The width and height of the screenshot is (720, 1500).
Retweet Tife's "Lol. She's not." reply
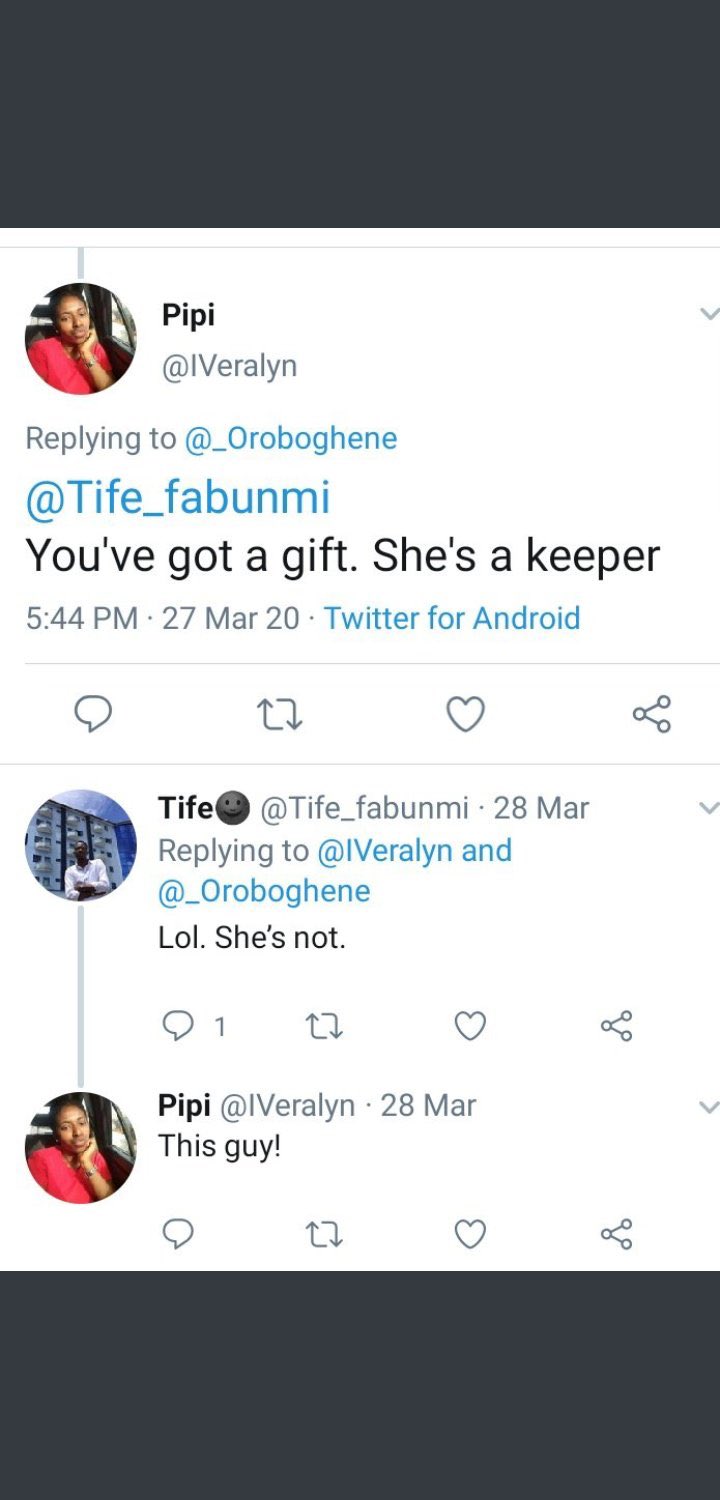(x=324, y=1026)
